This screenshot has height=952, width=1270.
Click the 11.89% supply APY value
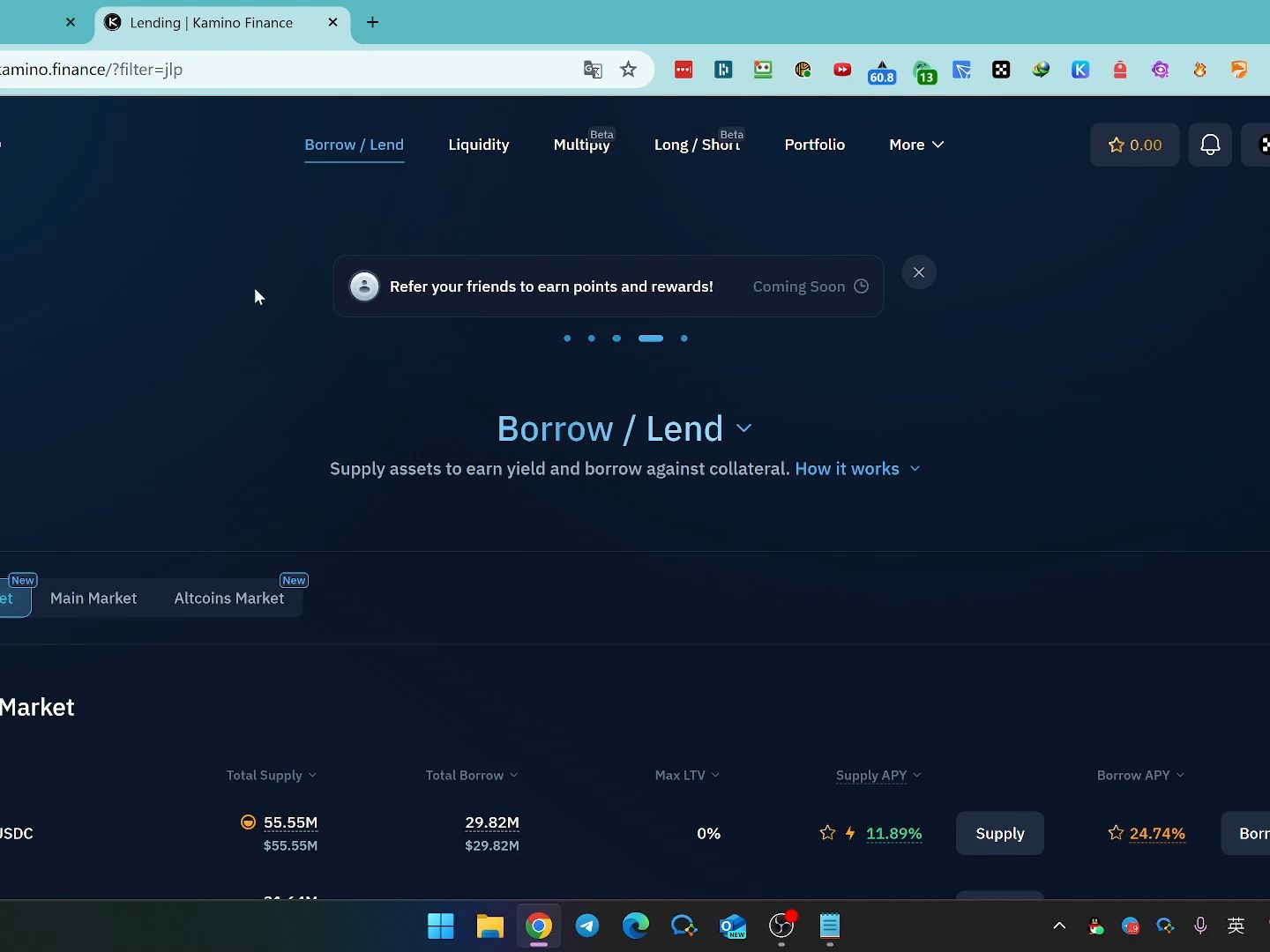click(x=894, y=833)
